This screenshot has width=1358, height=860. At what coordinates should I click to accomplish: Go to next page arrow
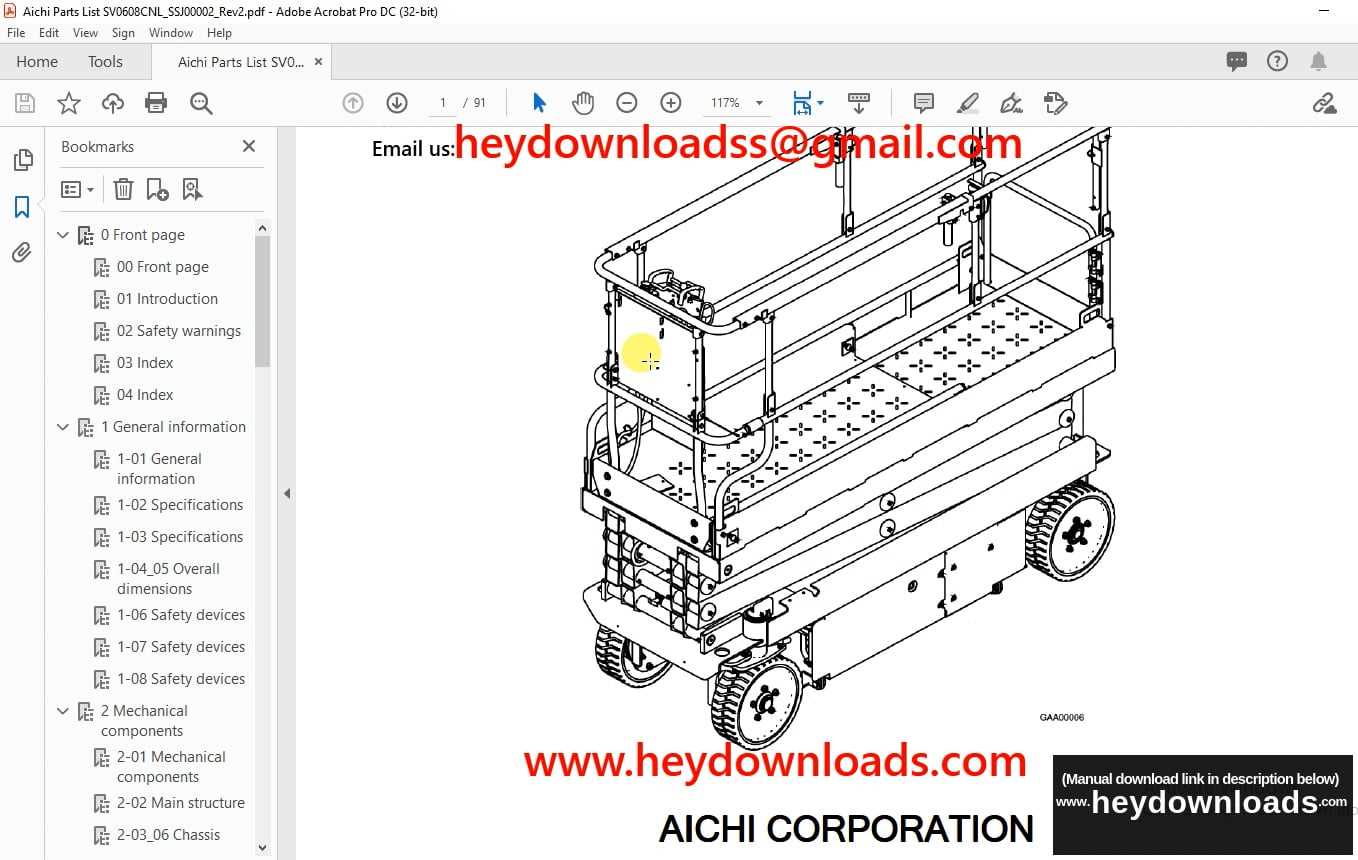[x=397, y=103]
